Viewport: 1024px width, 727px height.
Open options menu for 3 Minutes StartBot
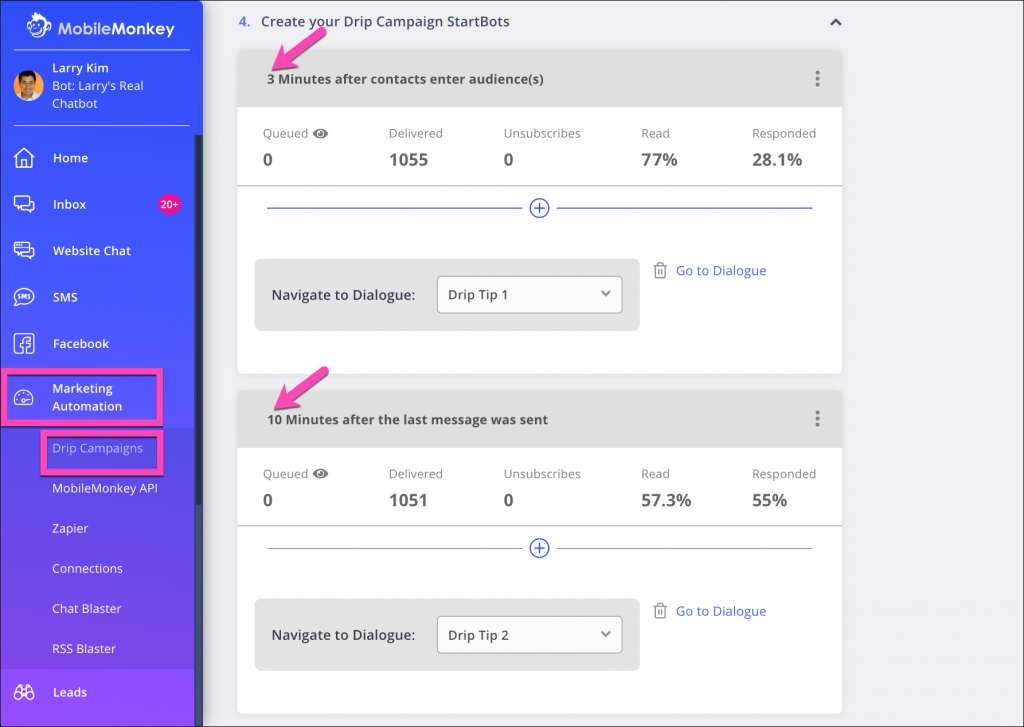817,79
